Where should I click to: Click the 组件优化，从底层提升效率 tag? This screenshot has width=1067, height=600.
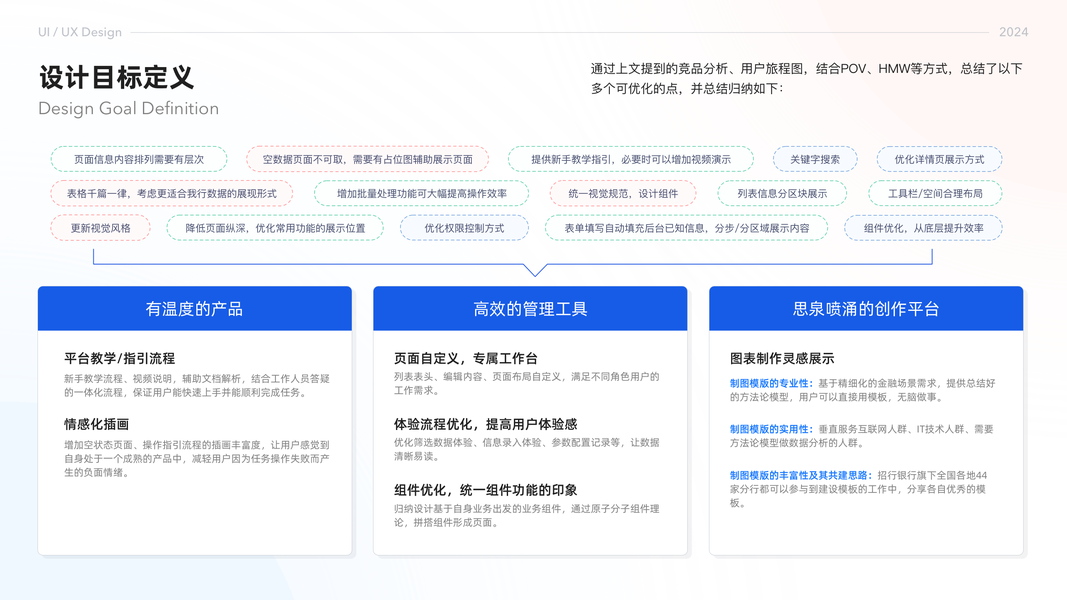923,228
